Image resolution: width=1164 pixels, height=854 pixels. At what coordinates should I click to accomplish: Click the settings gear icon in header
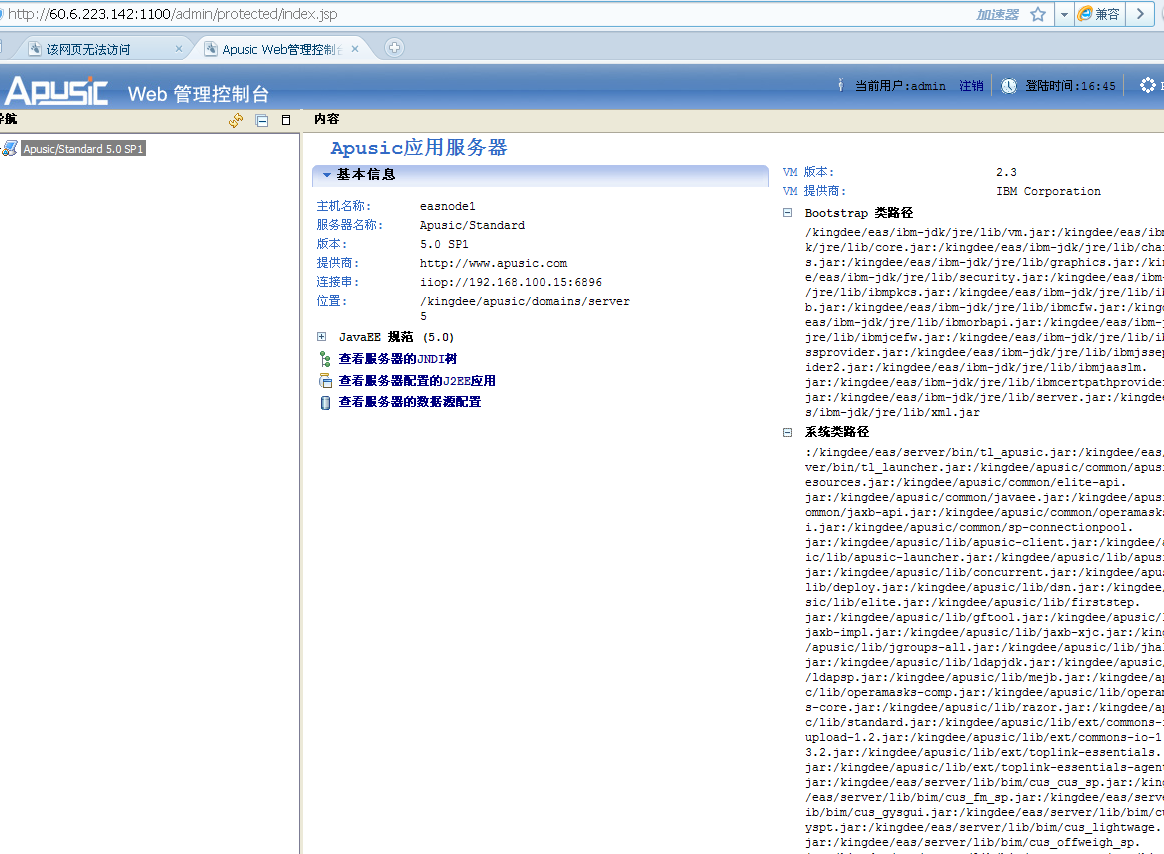point(1148,85)
